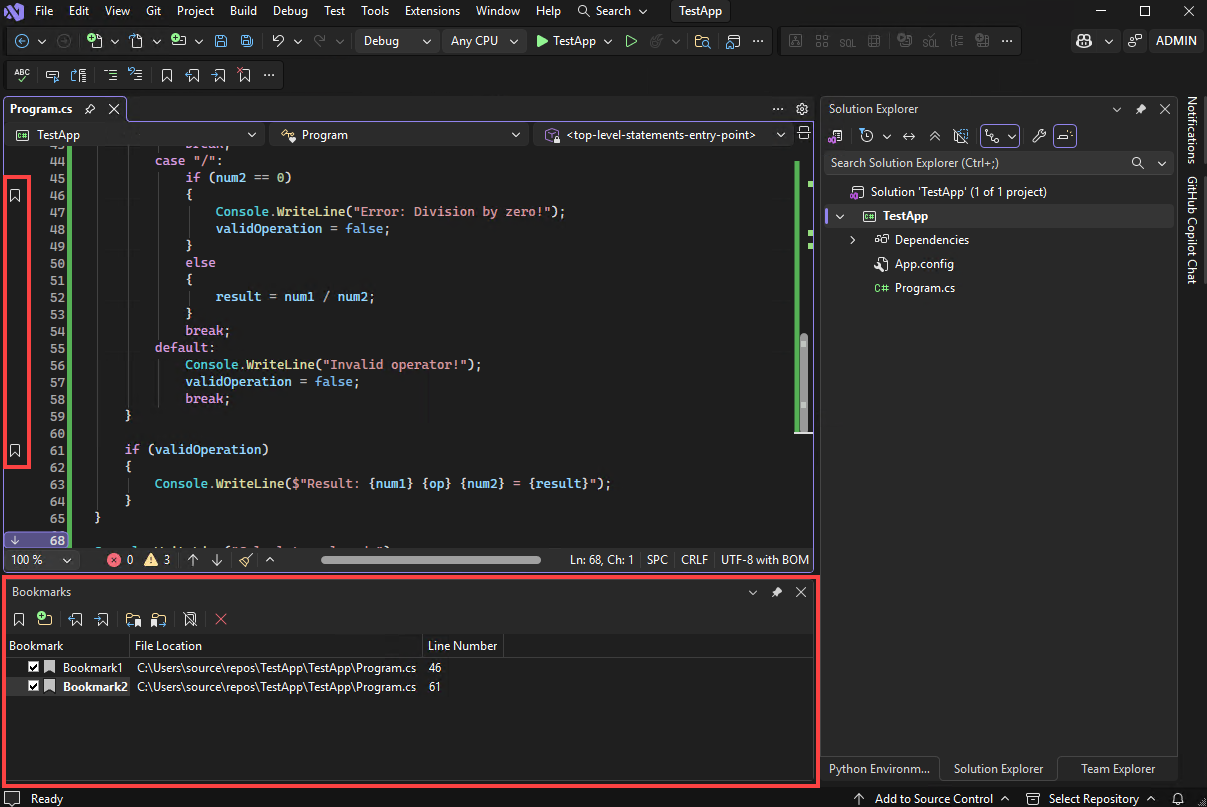This screenshot has width=1207, height=807.
Task: Open the Debug configuration dropdown
Action: tap(397, 41)
